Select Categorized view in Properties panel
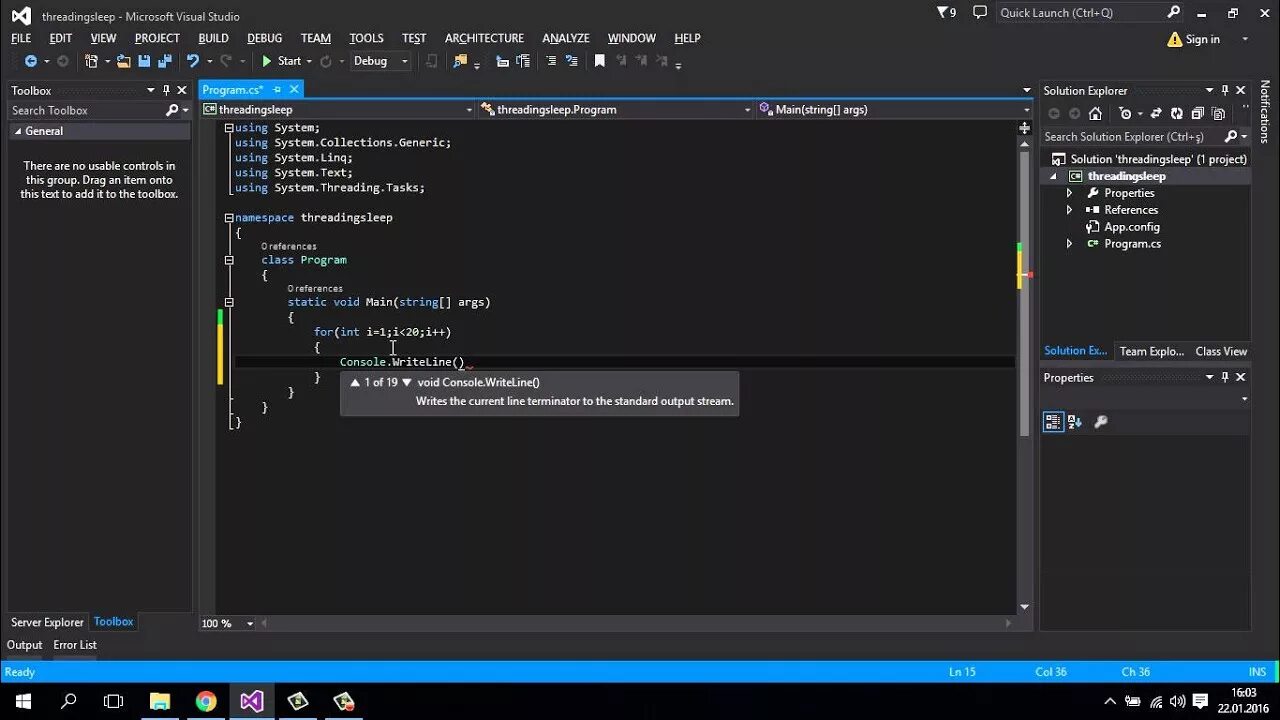 (1053, 422)
